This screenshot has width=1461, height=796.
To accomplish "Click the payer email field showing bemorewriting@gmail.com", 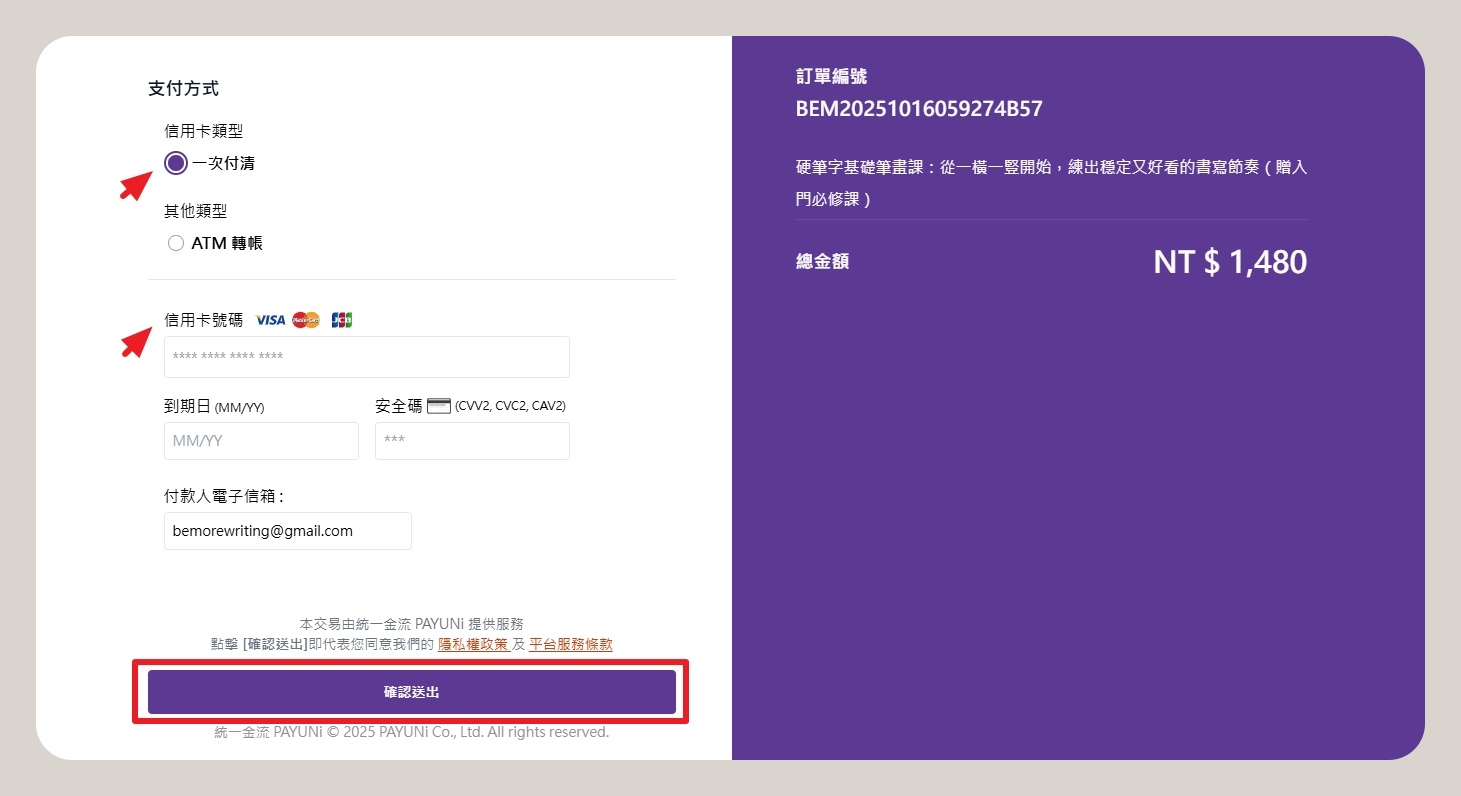I will pos(287,530).
